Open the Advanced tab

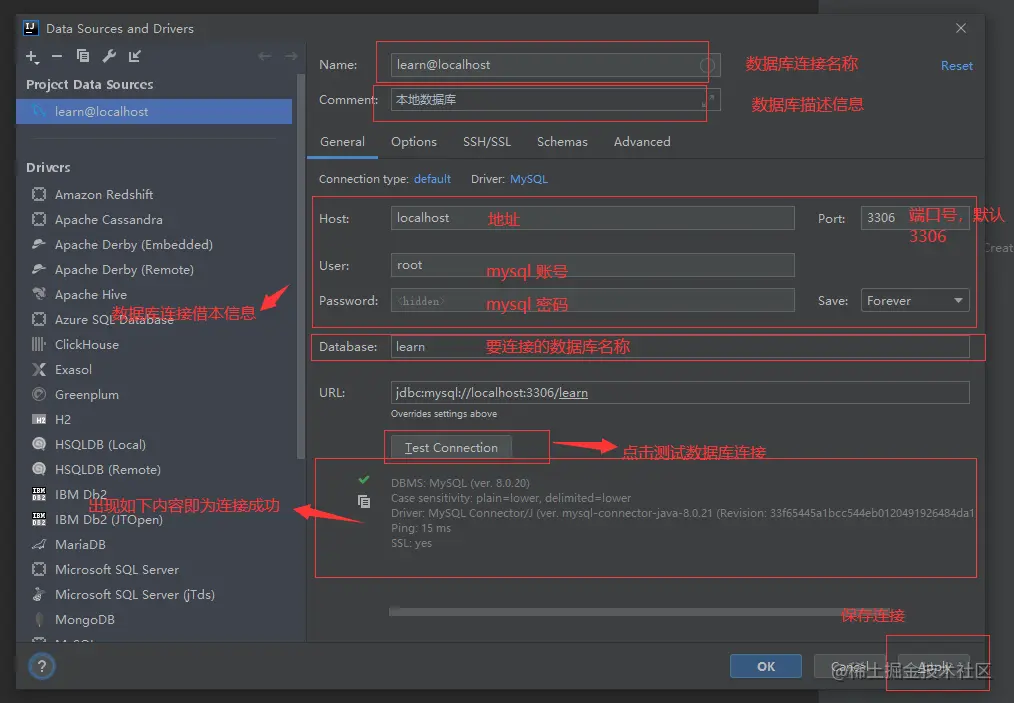point(642,142)
